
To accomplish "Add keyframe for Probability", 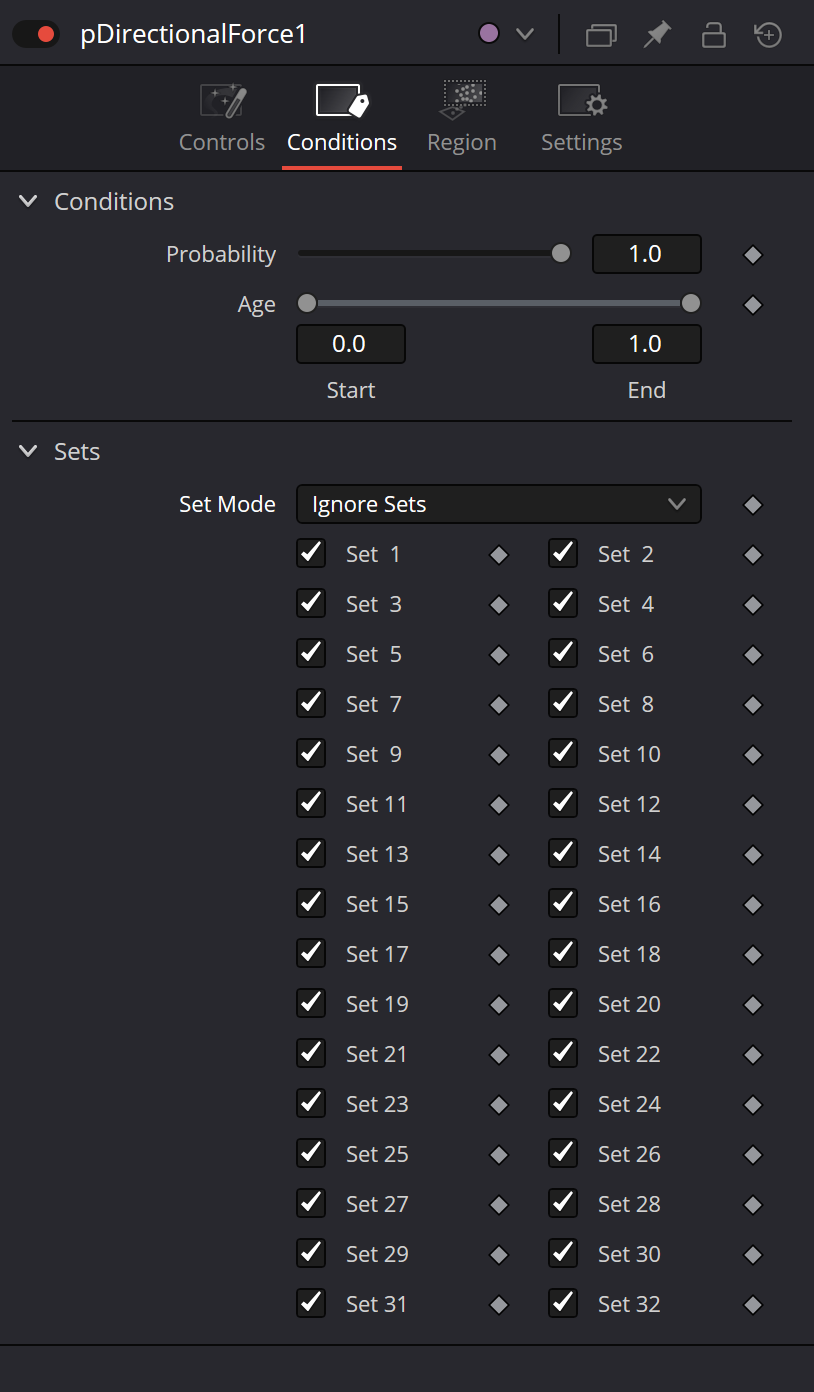I will click(x=754, y=255).
